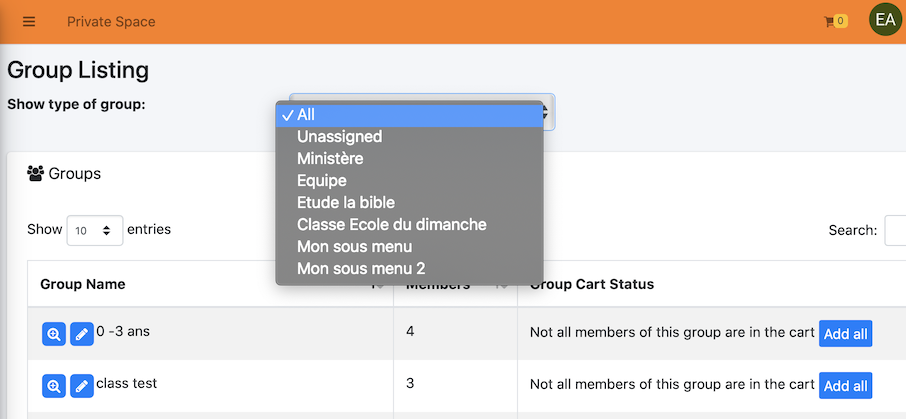The height and width of the screenshot is (419, 906).
Task: View details of the class test group
Action: click(x=54, y=385)
